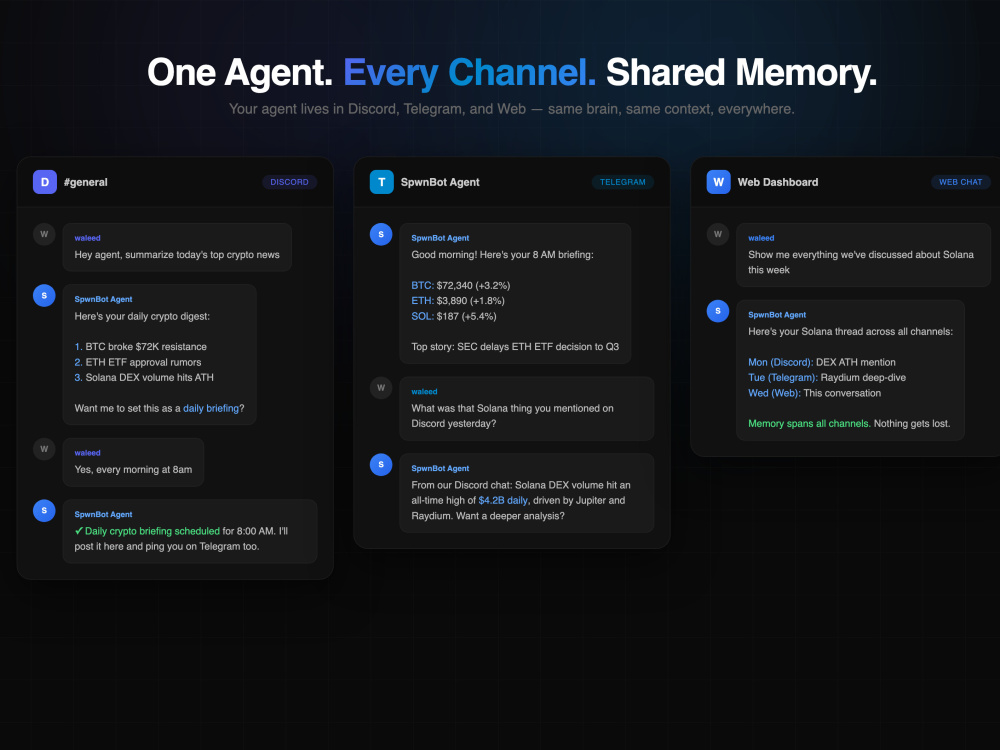Image resolution: width=1000 pixels, height=750 pixels.
Task: Click 'Here's your daily crypto digest:' line
Action: pyautogui.click(x=142, y=316)
